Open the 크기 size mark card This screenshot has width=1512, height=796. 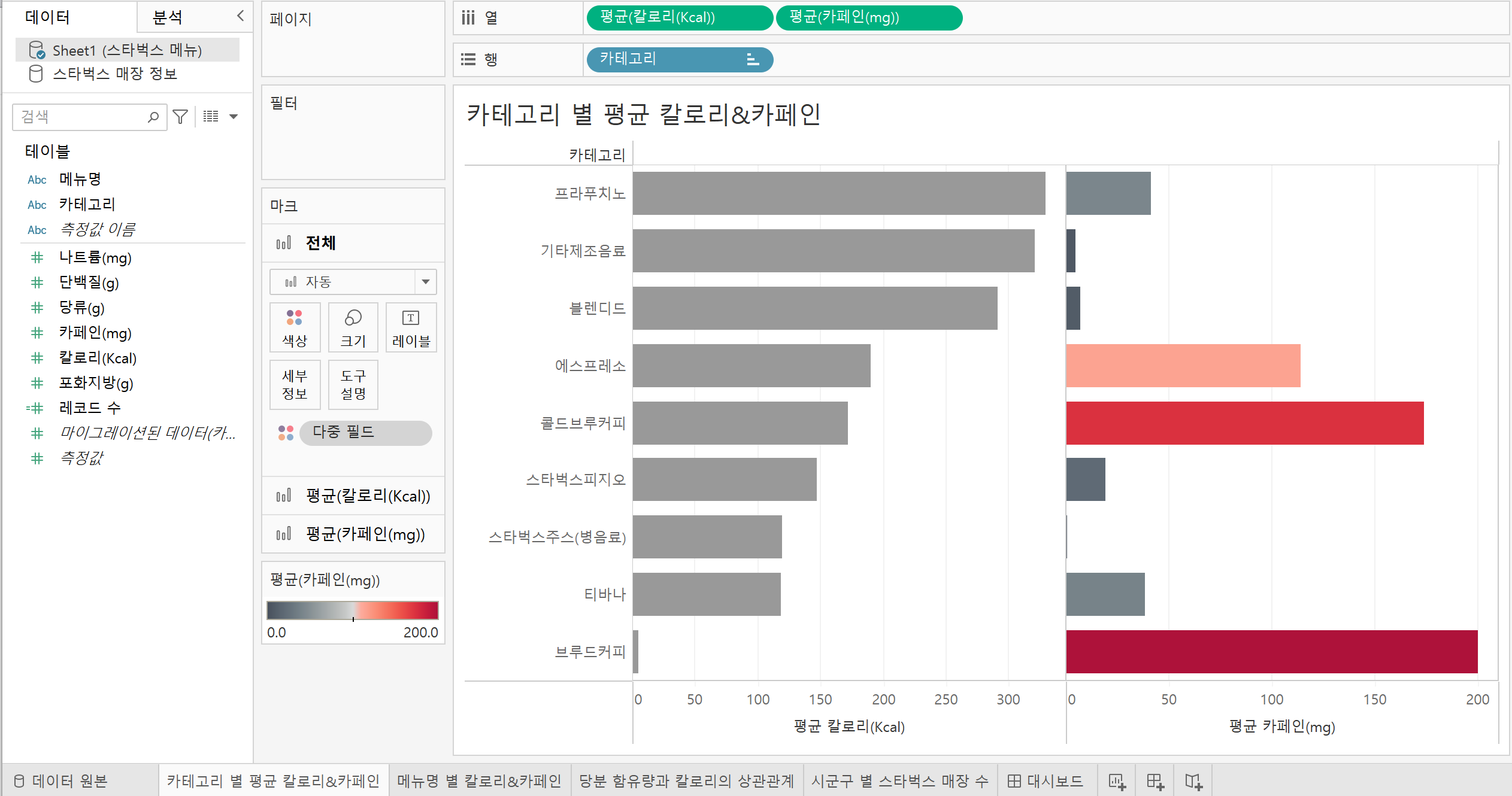[x=353, y=327]
